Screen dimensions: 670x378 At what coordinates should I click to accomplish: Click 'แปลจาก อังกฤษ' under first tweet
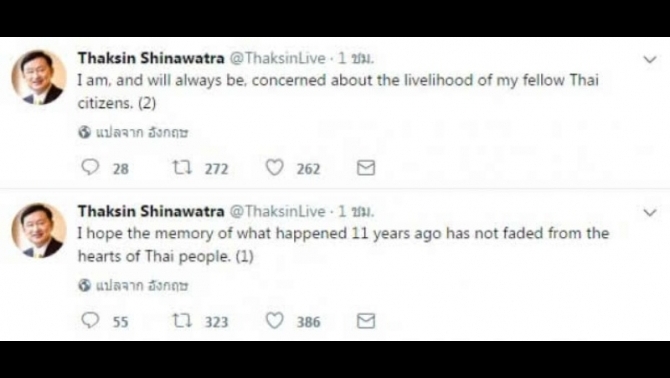click(x=141, y=133)
